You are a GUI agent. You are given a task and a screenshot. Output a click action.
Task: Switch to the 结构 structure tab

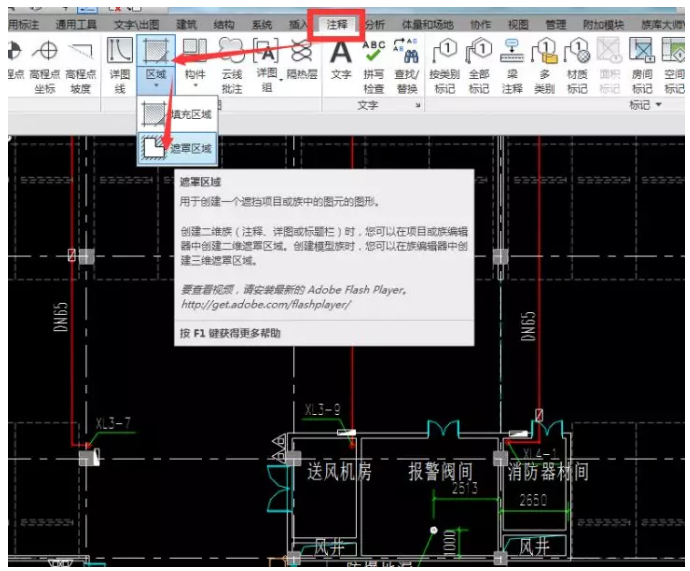tap(224, 25)
